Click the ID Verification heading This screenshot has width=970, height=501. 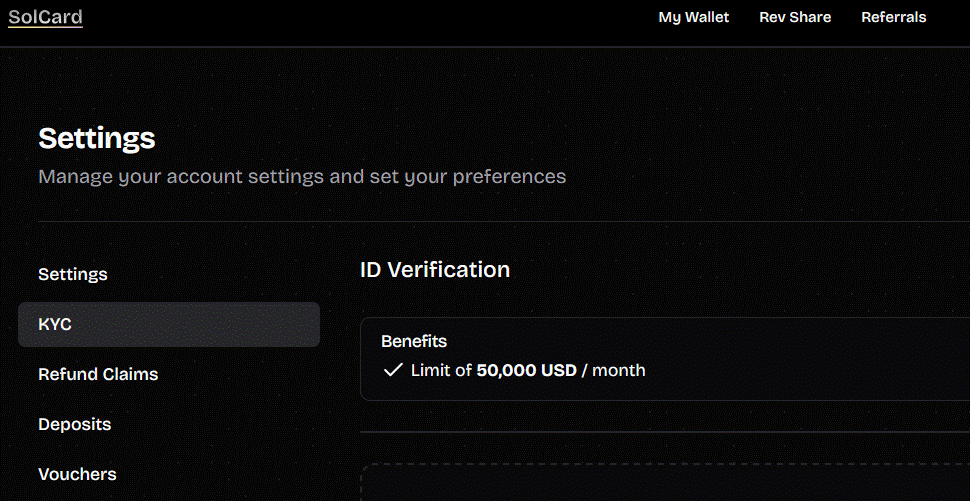[435, 269]
